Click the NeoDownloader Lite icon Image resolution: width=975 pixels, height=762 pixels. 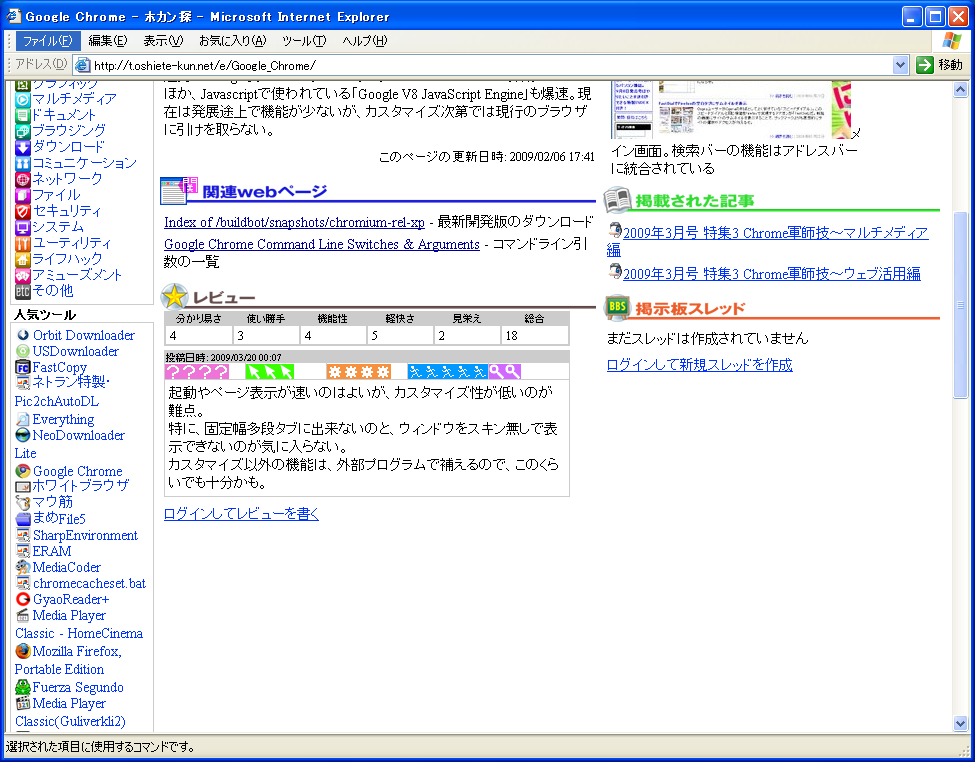coord(23,435)
